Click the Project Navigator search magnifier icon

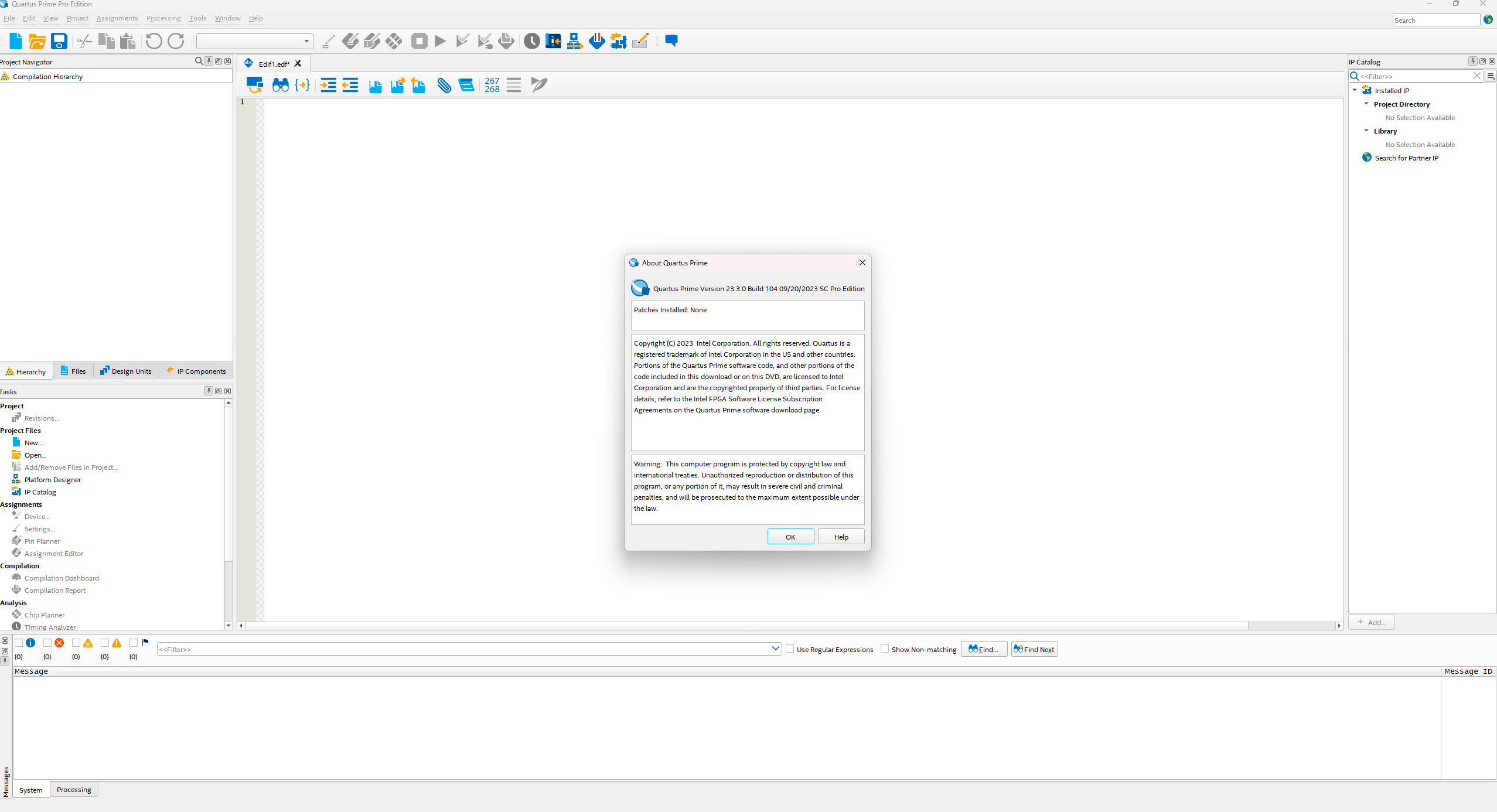pyautogui.click(x=199, y=61)
